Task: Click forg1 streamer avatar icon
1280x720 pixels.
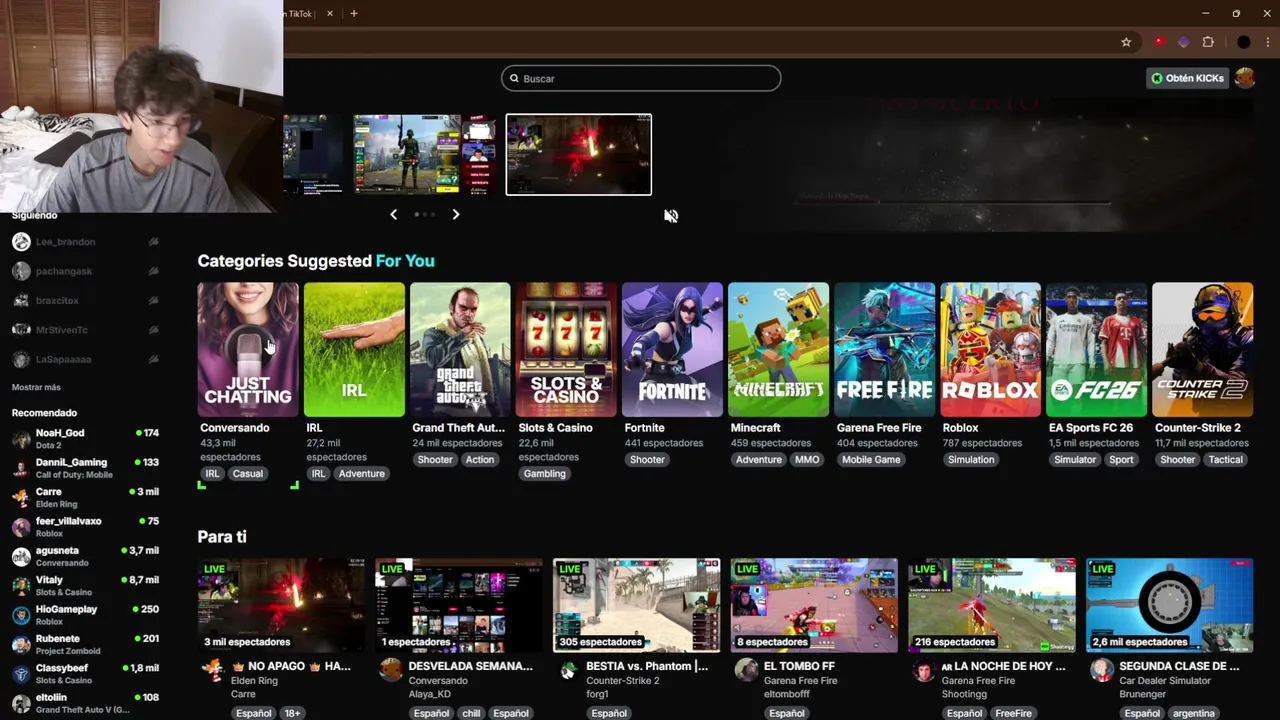Action: (x=568, y=671)
